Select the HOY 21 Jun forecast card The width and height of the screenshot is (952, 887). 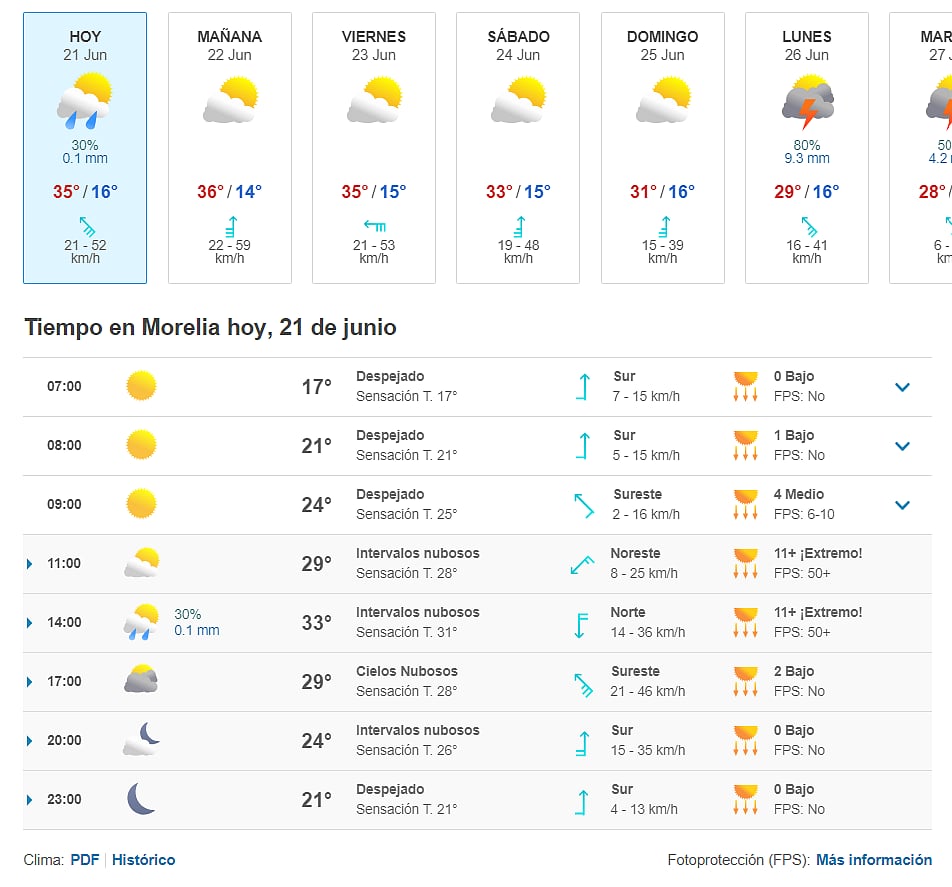[85, 148]
